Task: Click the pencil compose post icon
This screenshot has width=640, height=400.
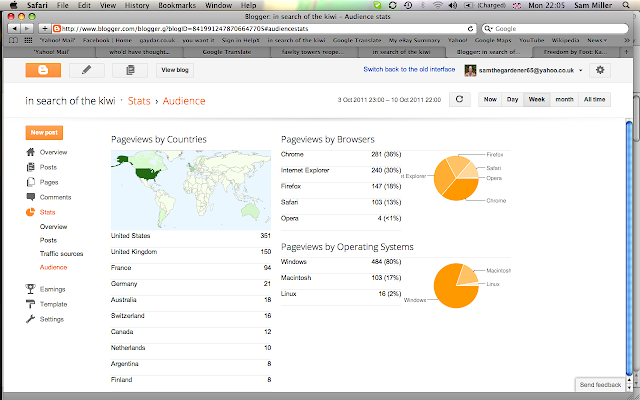Action: click(87, 70)
